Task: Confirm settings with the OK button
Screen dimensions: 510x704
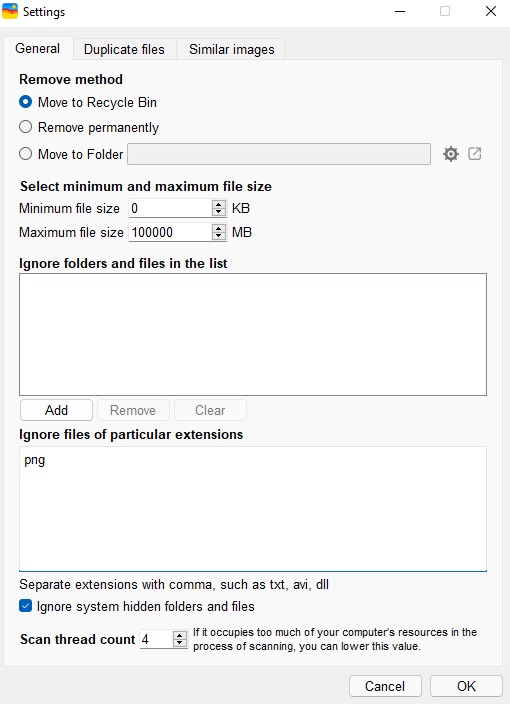Action: coord(466,686)
